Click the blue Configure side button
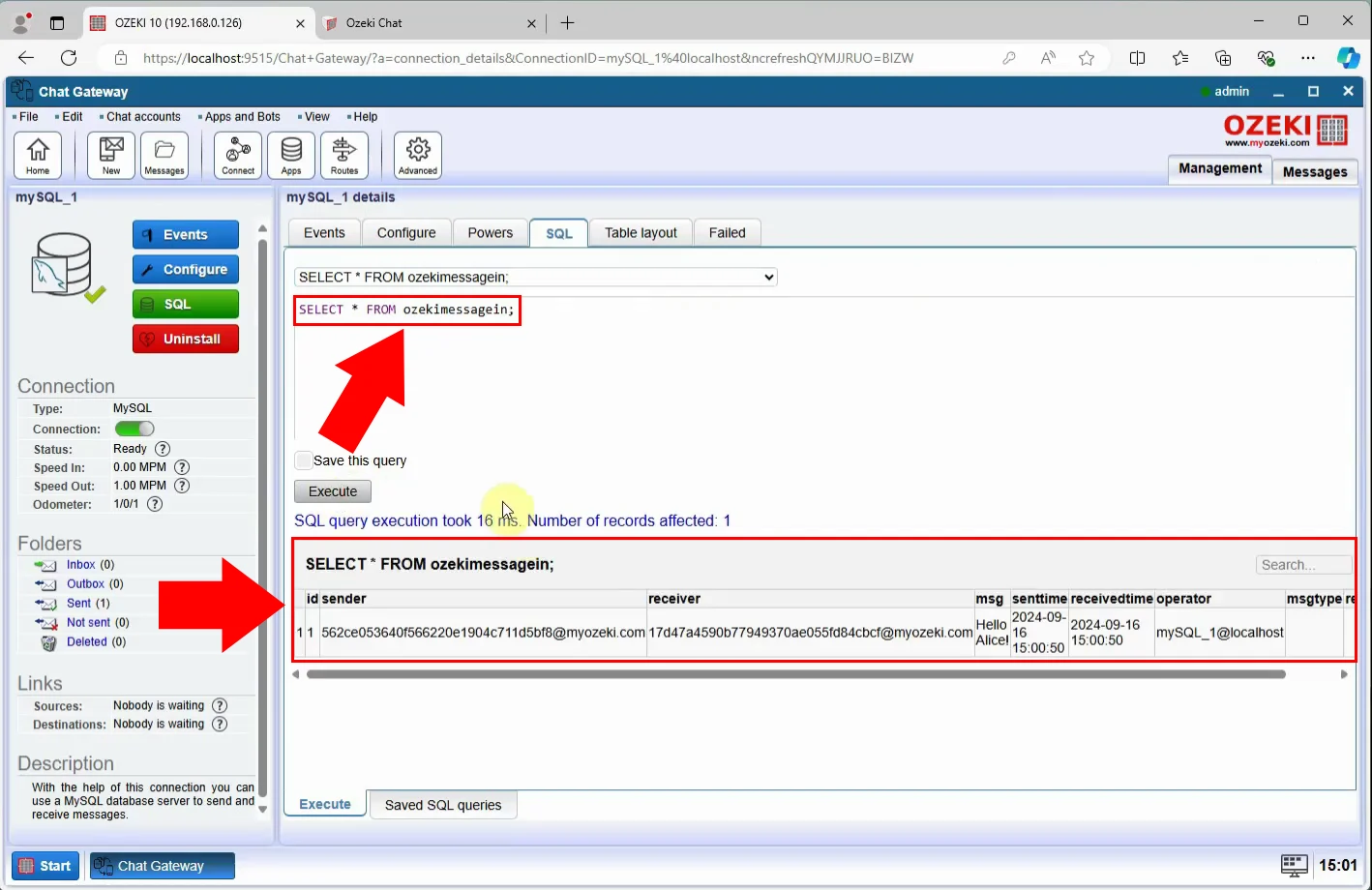The width and height of the screenshot is (1372, 890). [186, 270]
